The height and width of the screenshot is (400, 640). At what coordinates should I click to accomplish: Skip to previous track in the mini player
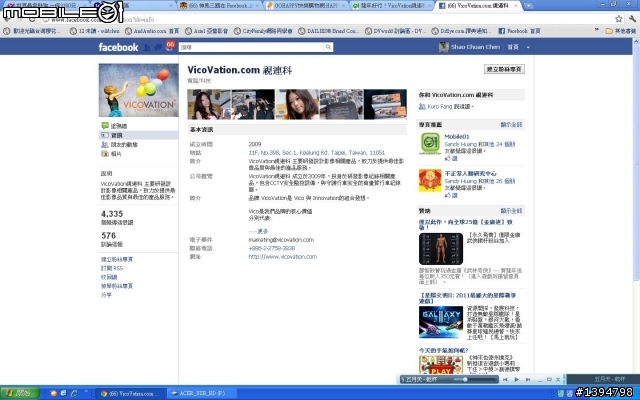pyautogui.click(x=505, y=380)
